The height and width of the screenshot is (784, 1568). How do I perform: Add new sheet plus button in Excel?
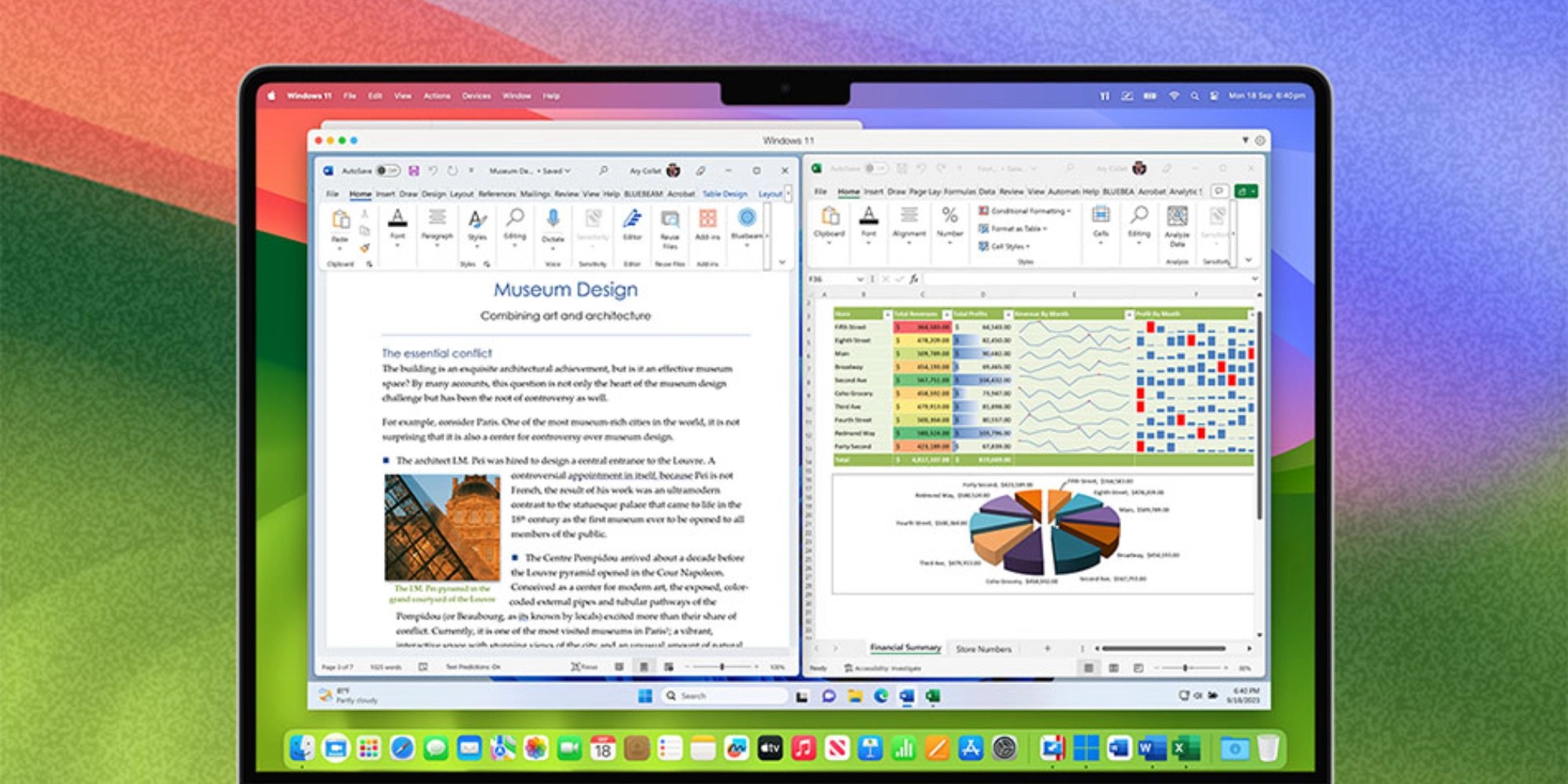[1047, 648]
